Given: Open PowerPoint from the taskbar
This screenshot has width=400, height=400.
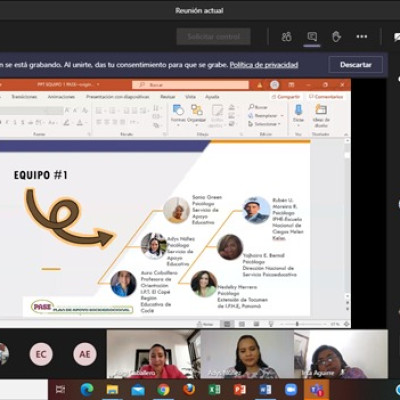Looking at the screenshot, I should (x=240, y=389).
